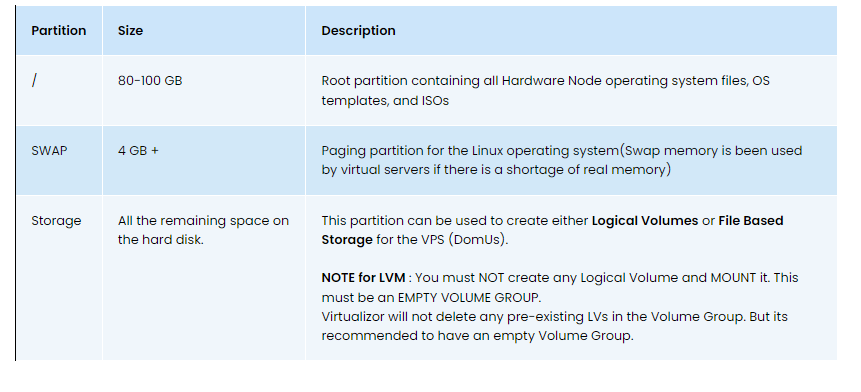
Task: Click the 'EMPTY VOLUME GROUP' sentence
Action: 431,298
